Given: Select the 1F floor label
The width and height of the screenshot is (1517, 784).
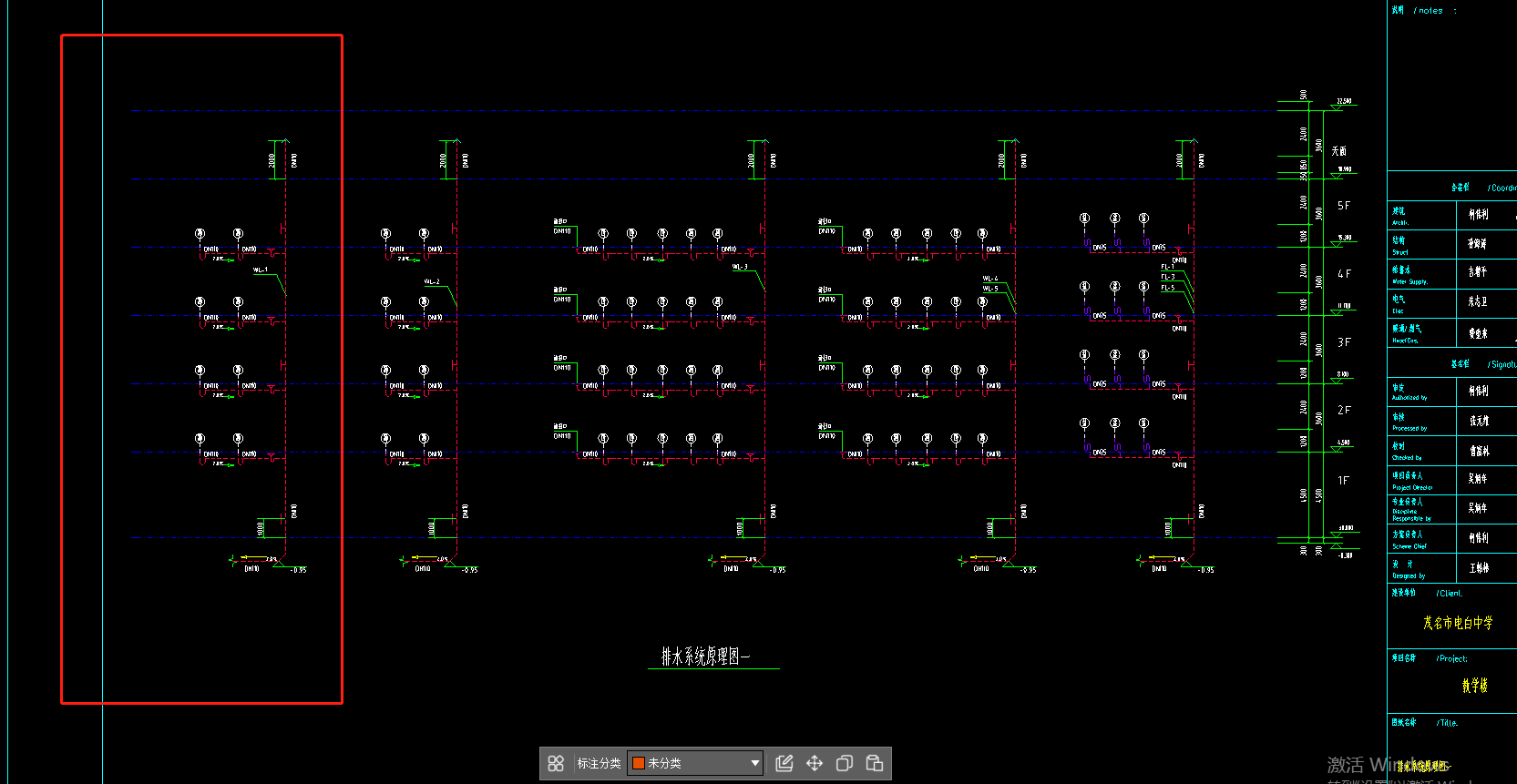Looking at the screenshot, I should [1344, 480].
